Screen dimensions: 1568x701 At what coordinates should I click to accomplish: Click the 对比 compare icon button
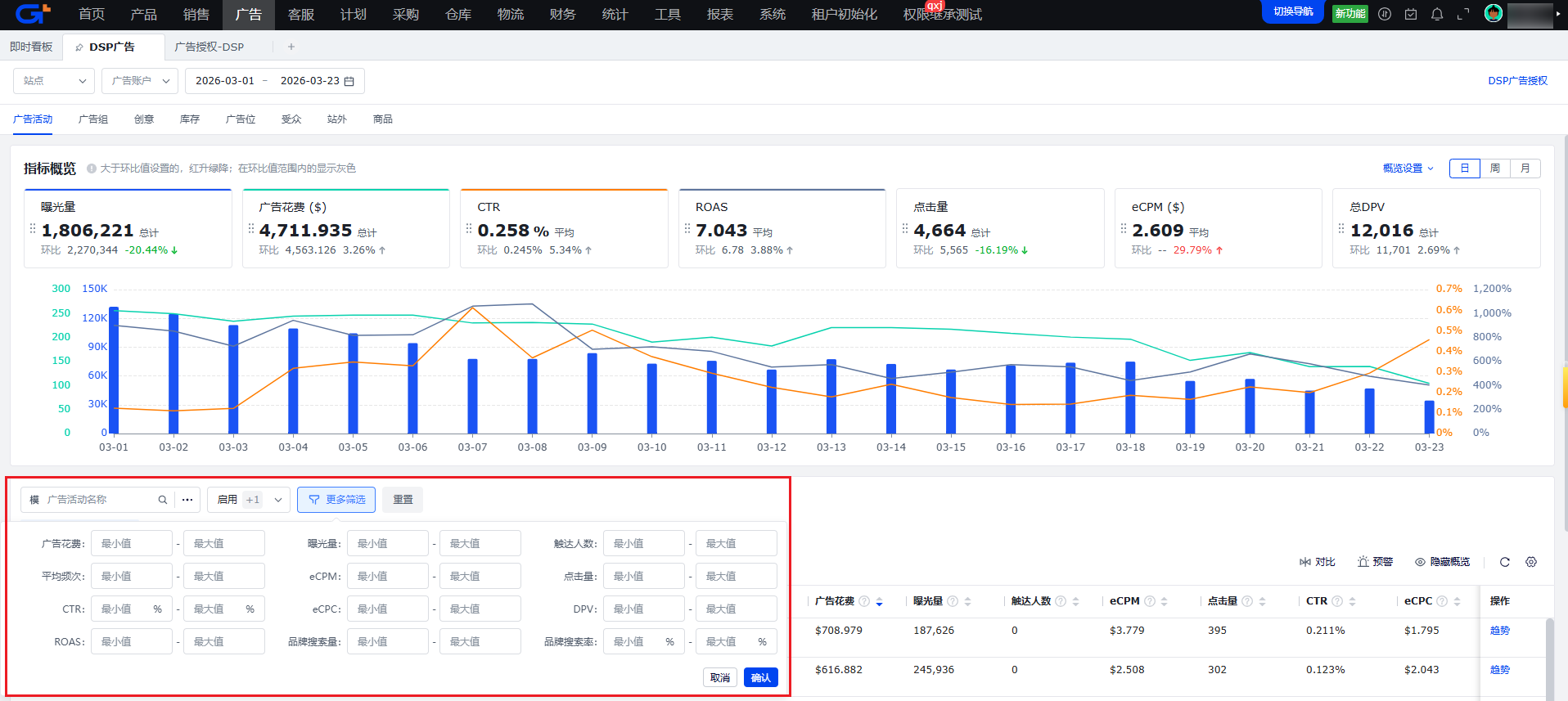point(1317,562)
